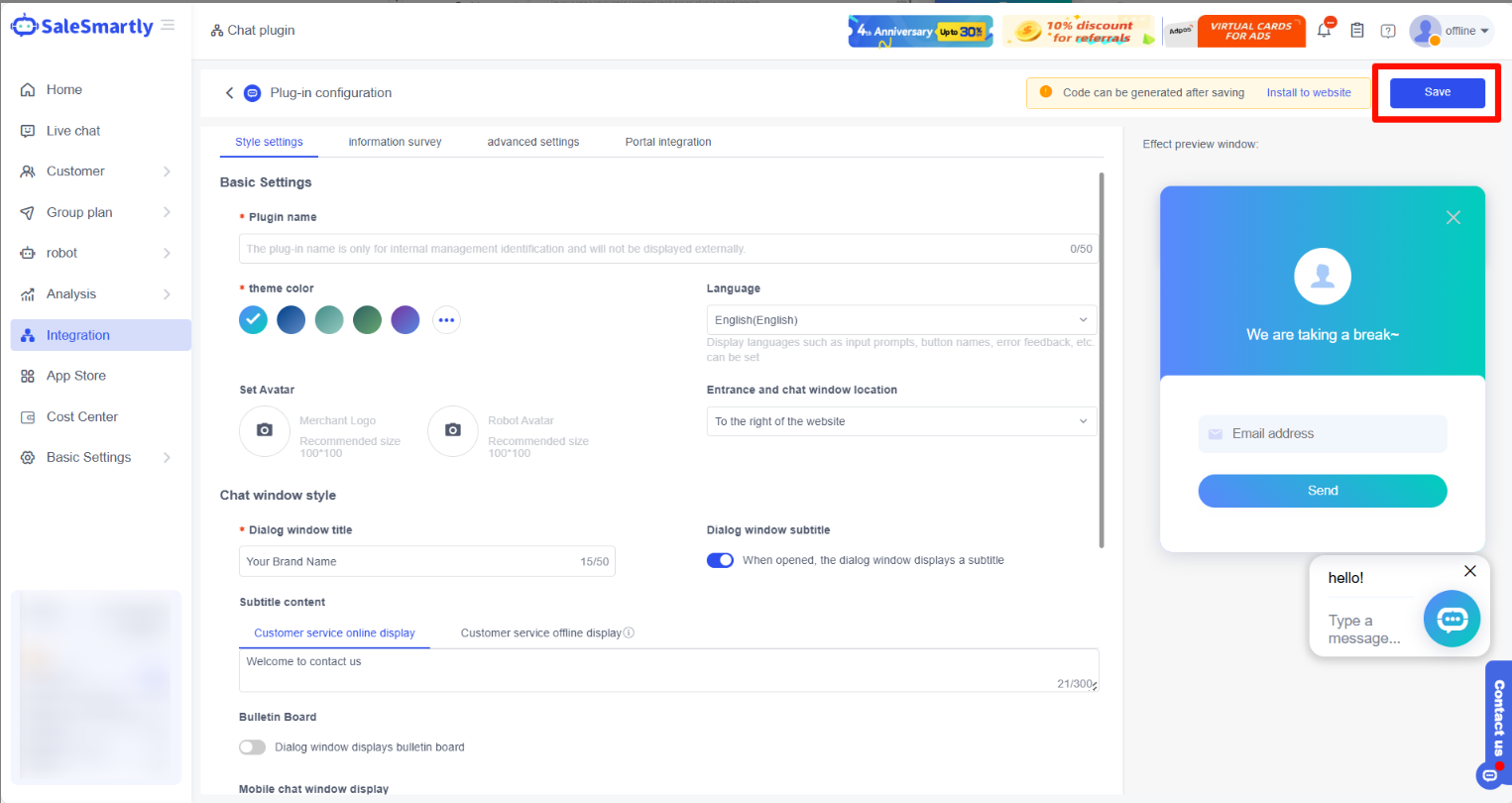Click the Install to website link
The width and height of the screenshot is (1512, 803).
click(1309, 92)
